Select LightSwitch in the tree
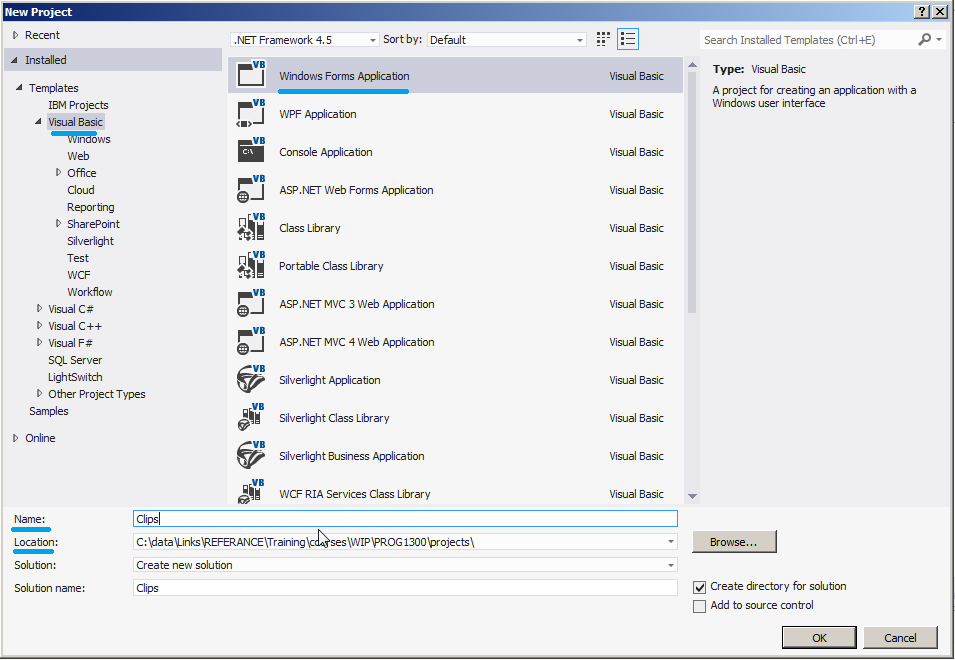The width and height of the screenshot is (955, 660). (75, 377)
